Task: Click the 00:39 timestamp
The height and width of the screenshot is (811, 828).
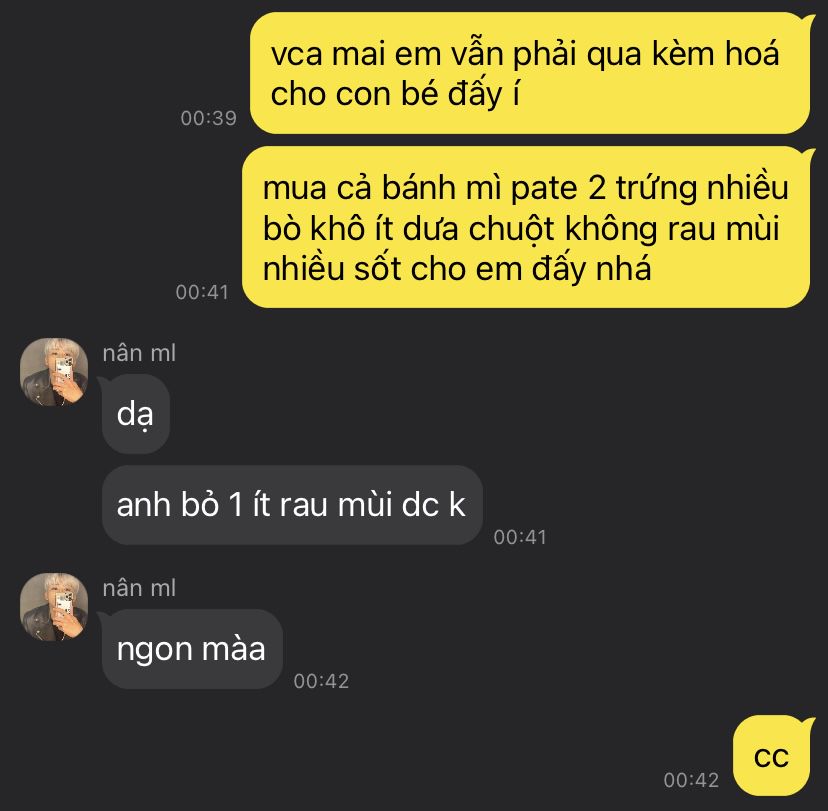Action: click(x=209, y=118)
